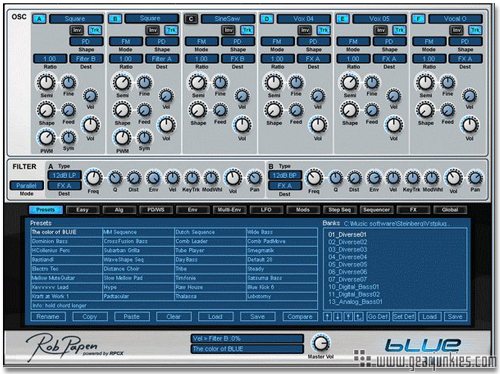Enable Oscillator C with its C button
Viewport: 500px width, 374px height.
click(x=191, y=19)
